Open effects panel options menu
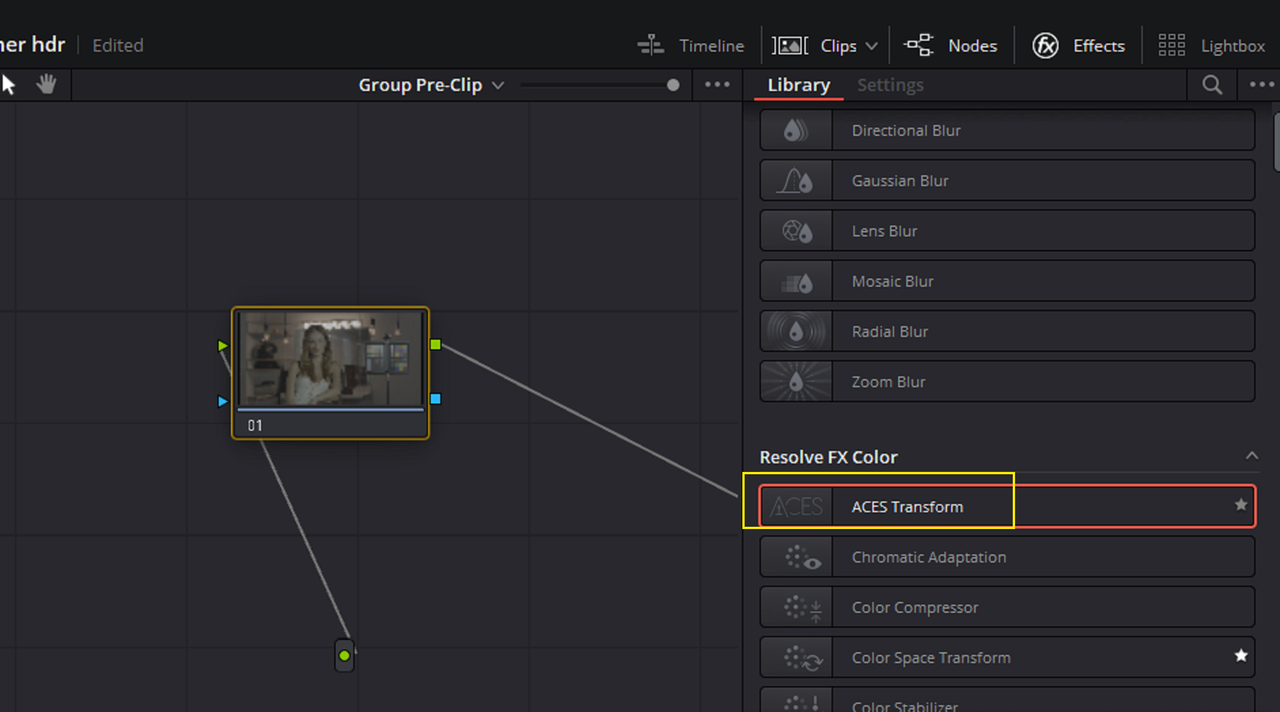Image resolution: width=1280 pixels, height=712 pixels. pyautogui.click(x=1262, y=85)
